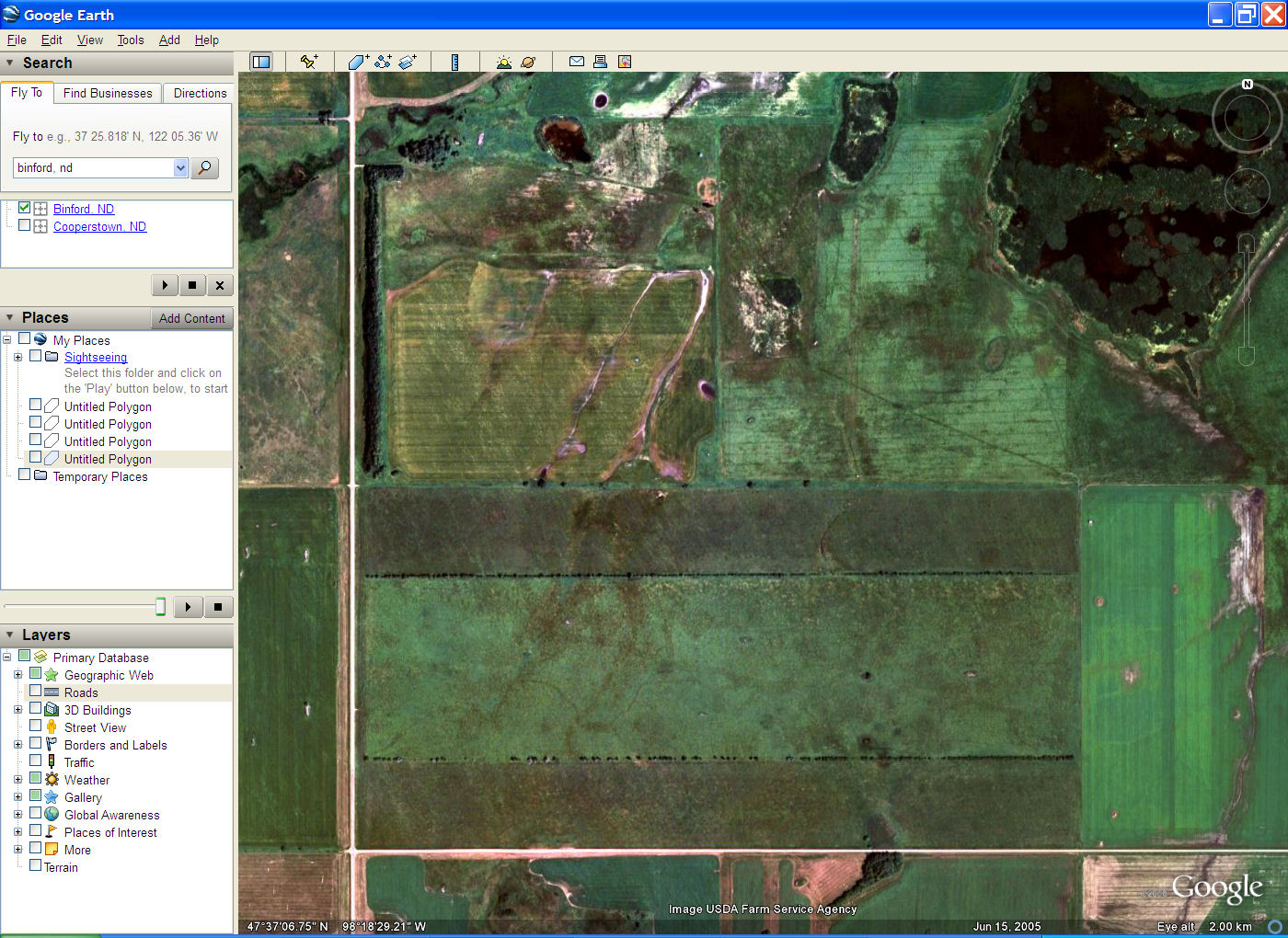Viewport: 1288px width, 938px height.
Task: Collapse the Layers panel triangle
Action: tap(9, 635)
